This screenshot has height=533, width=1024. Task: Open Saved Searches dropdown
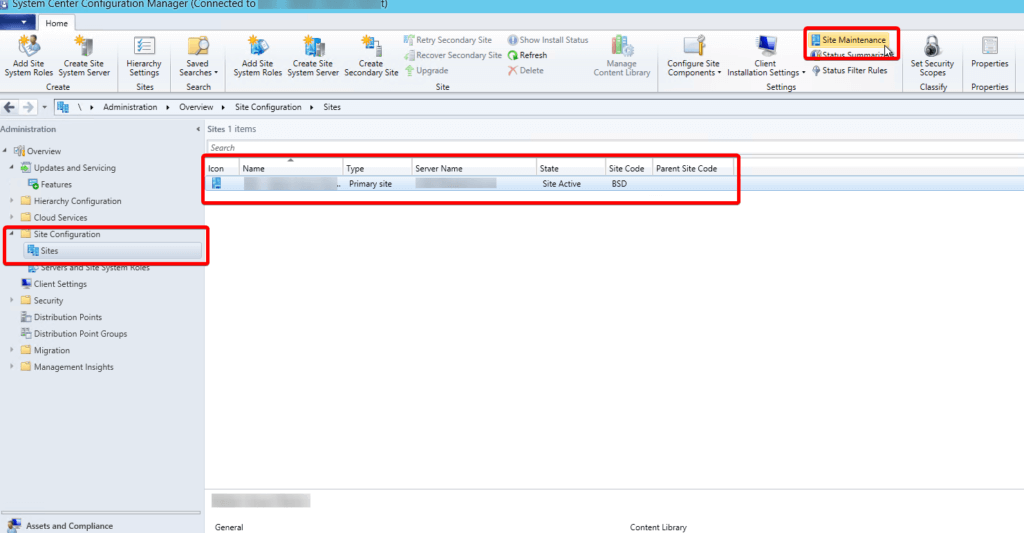click(198, 56)
